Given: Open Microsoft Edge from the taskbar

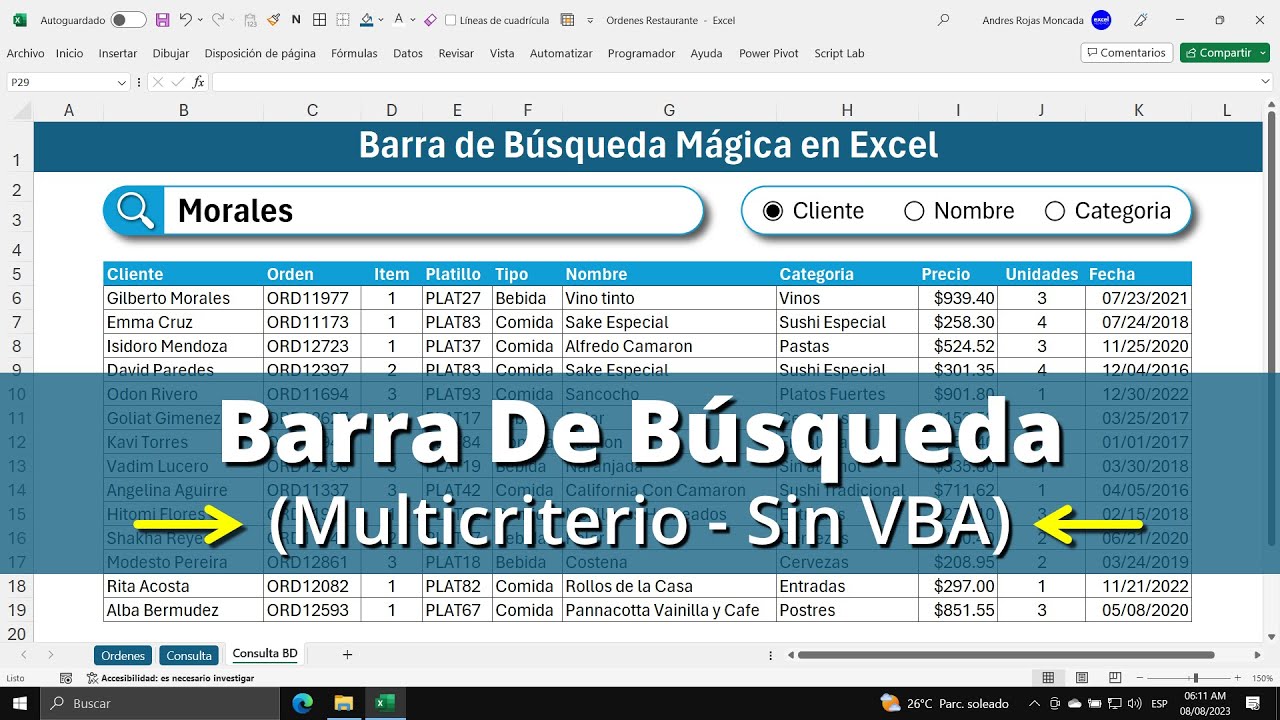Looking at the screenshot, I should [303, 703].
